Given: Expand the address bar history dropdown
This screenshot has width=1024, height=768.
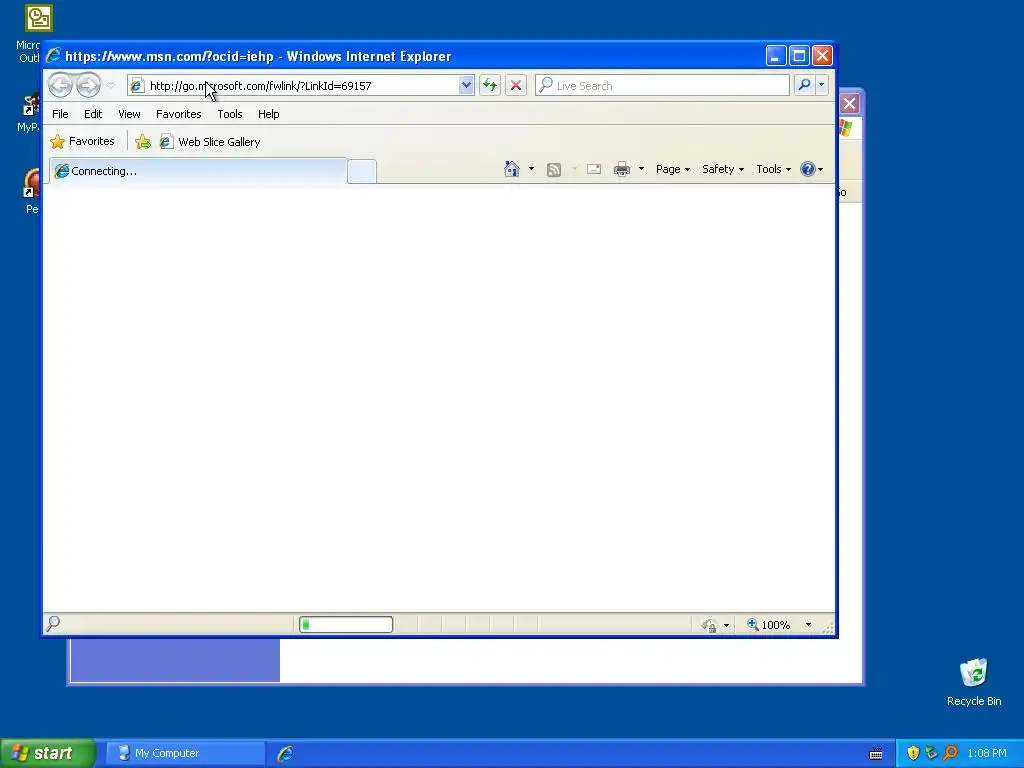Looking at the screenshot, I should point(466,86).
